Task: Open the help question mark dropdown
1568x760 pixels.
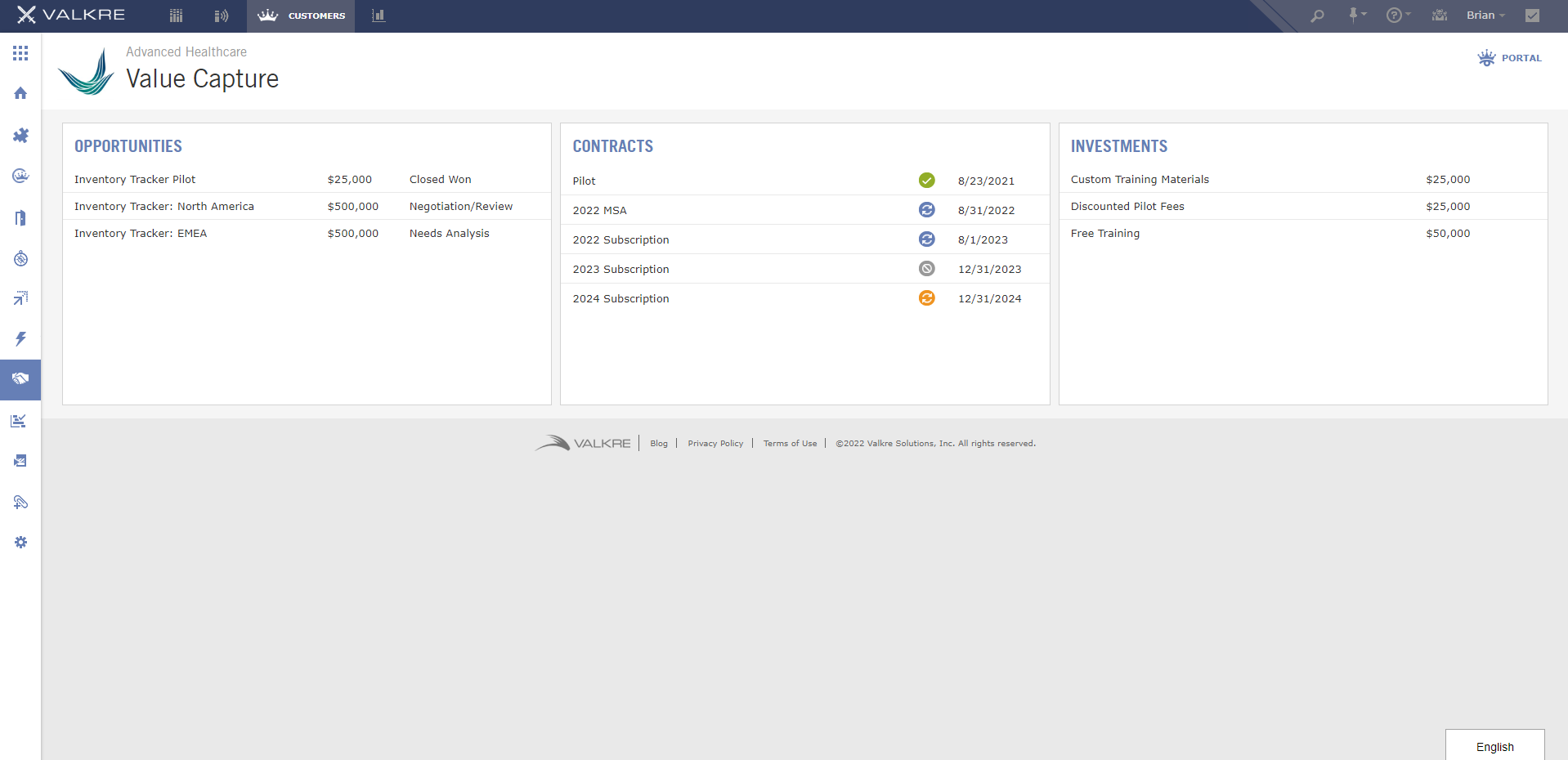Action: [1399, 16]
